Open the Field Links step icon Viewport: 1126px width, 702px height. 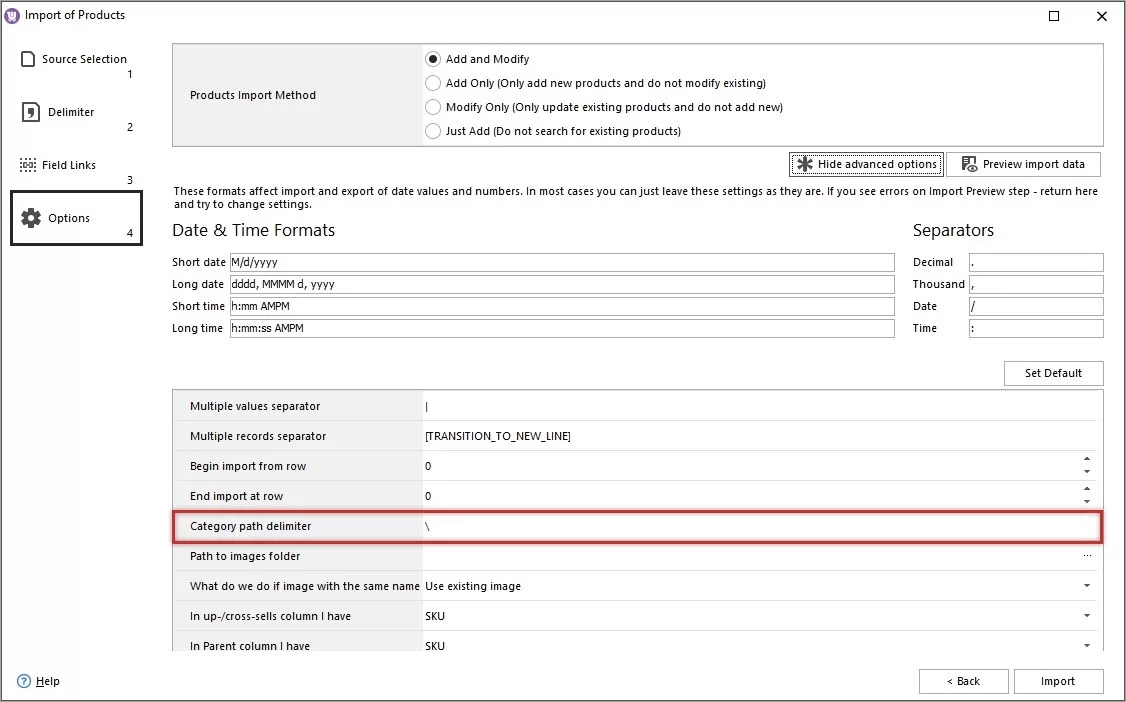tap(26, 164)
